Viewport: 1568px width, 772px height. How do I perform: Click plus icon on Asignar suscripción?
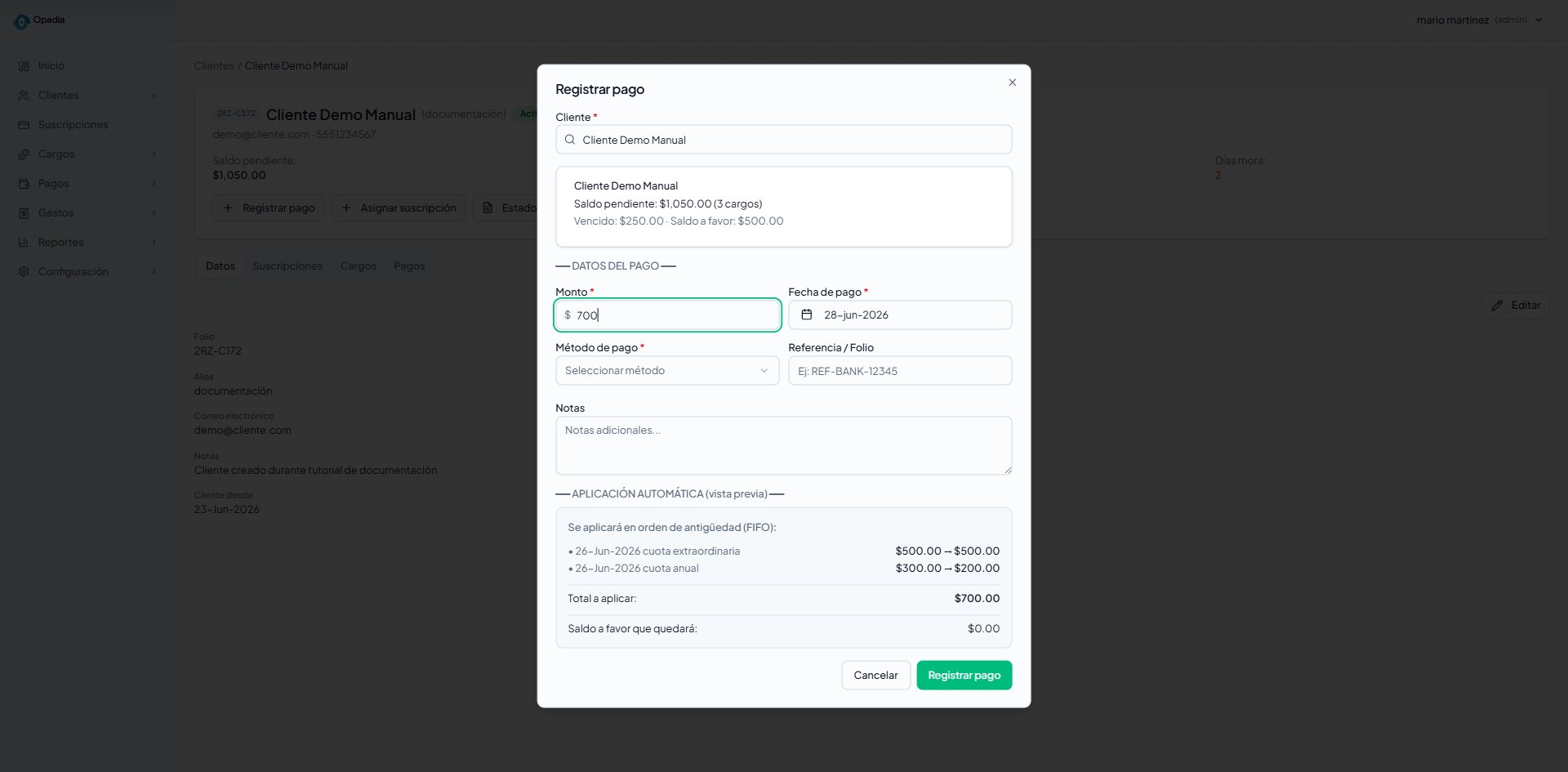click(346, 208)
